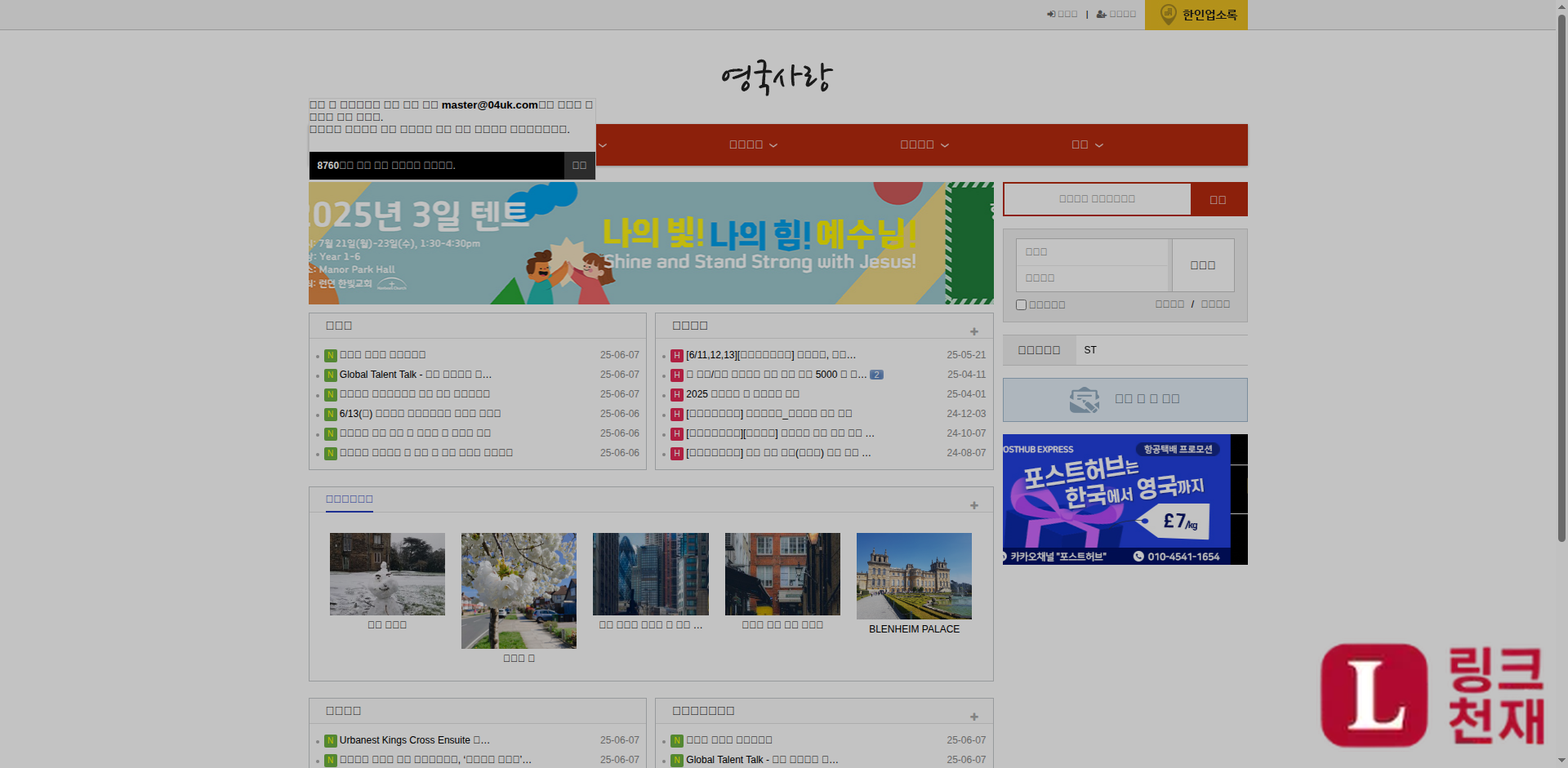1568x768 pixels.
Task: Open the Blenheim Palace photo thumbnail
Action: point(914,576)
